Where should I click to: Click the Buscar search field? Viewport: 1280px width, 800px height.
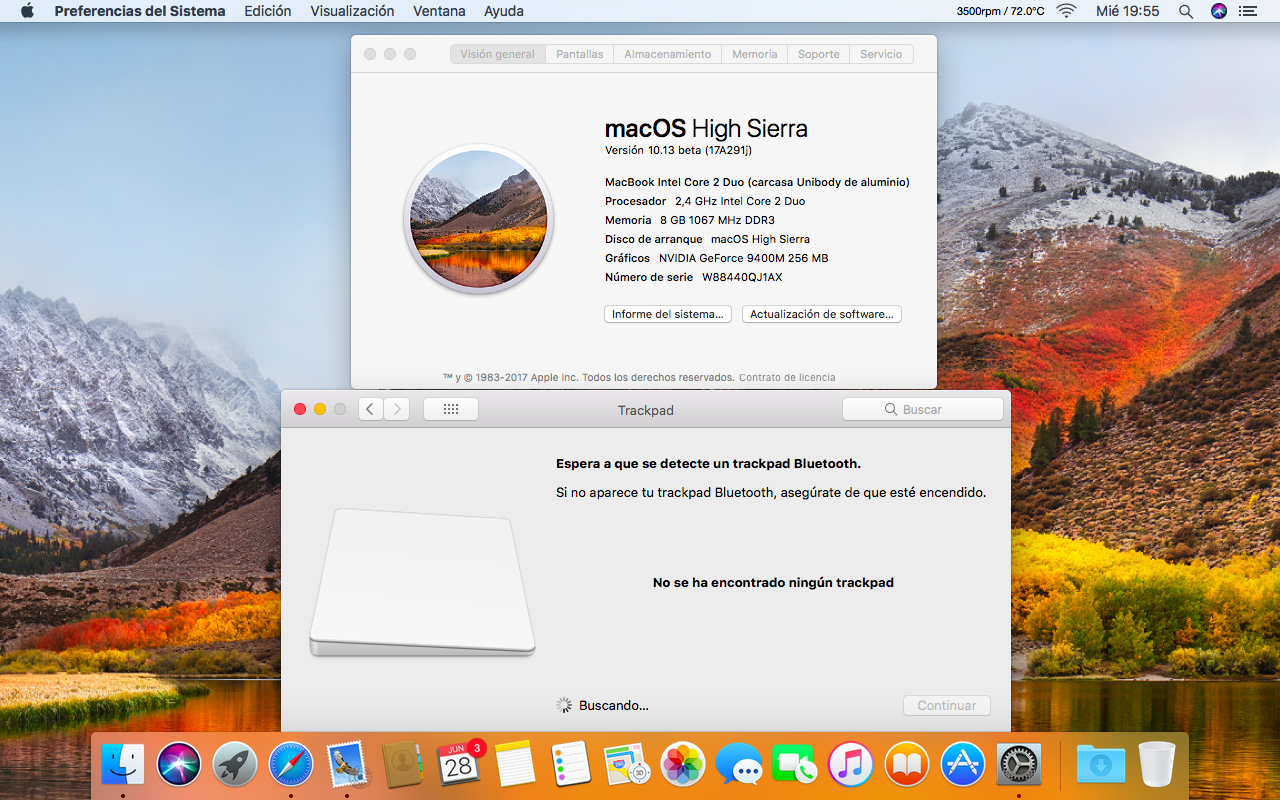[x=923, y=409]
